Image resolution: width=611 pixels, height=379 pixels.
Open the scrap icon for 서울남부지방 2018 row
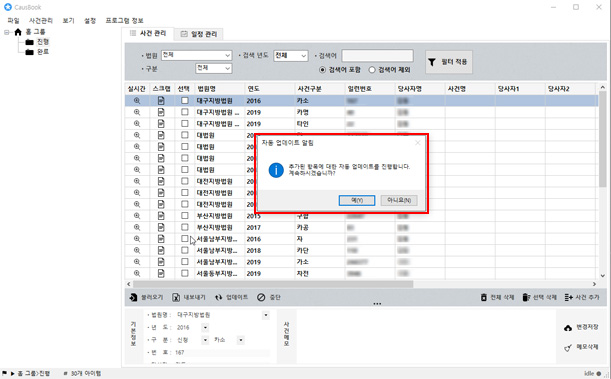coord(161,250)
